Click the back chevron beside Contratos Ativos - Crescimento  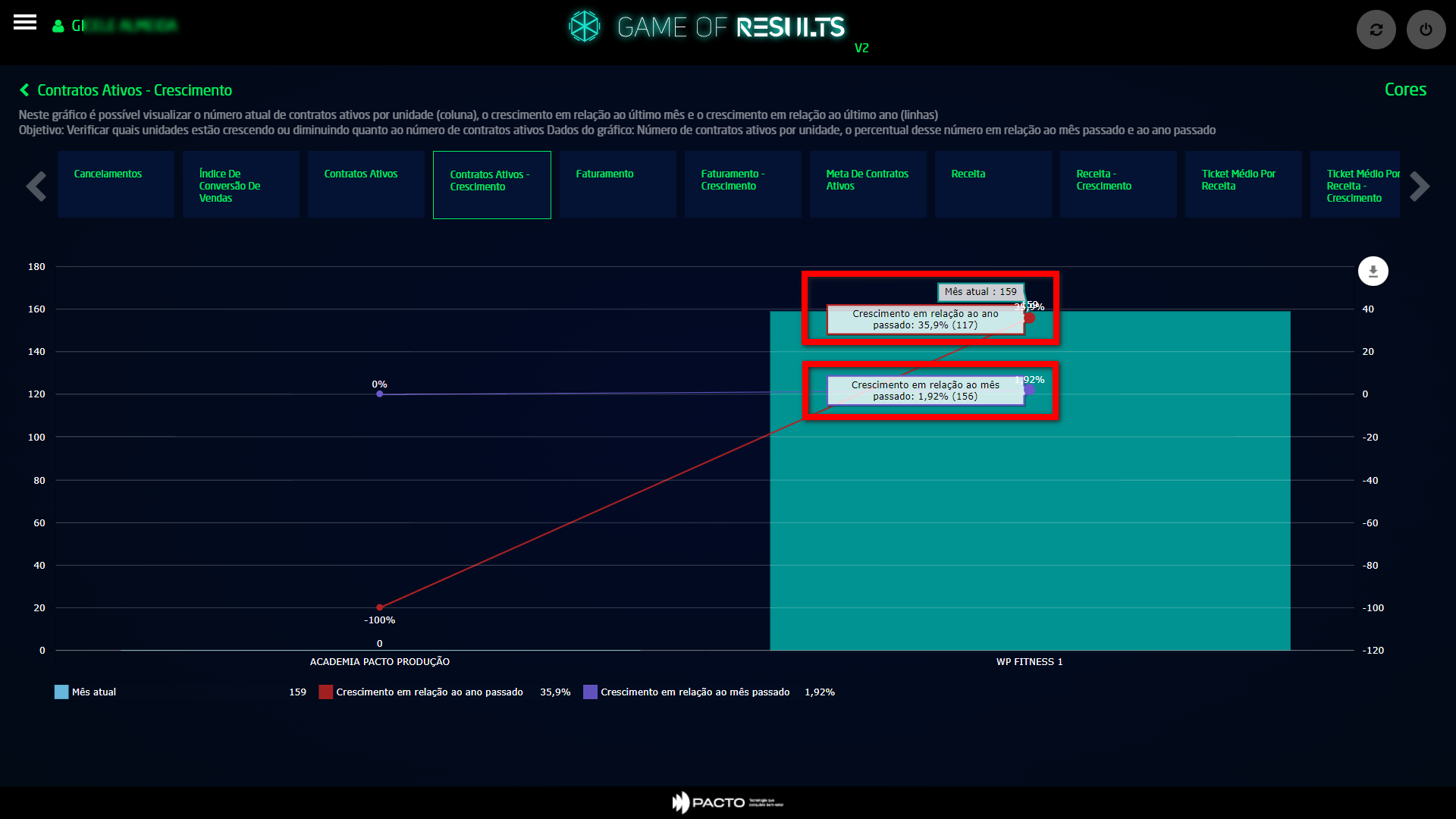point(24,90)
